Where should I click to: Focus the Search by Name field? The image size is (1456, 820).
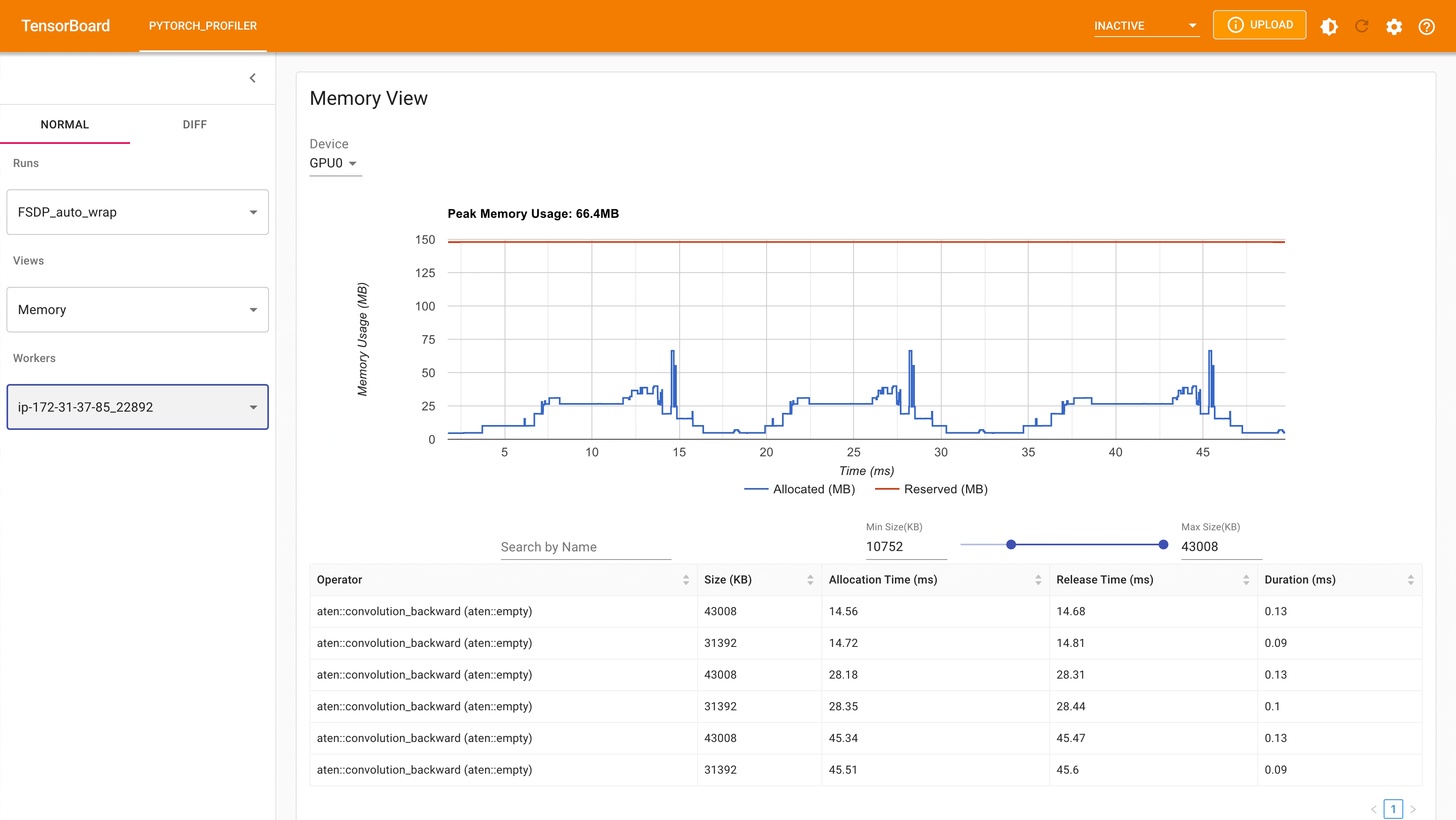585,547
